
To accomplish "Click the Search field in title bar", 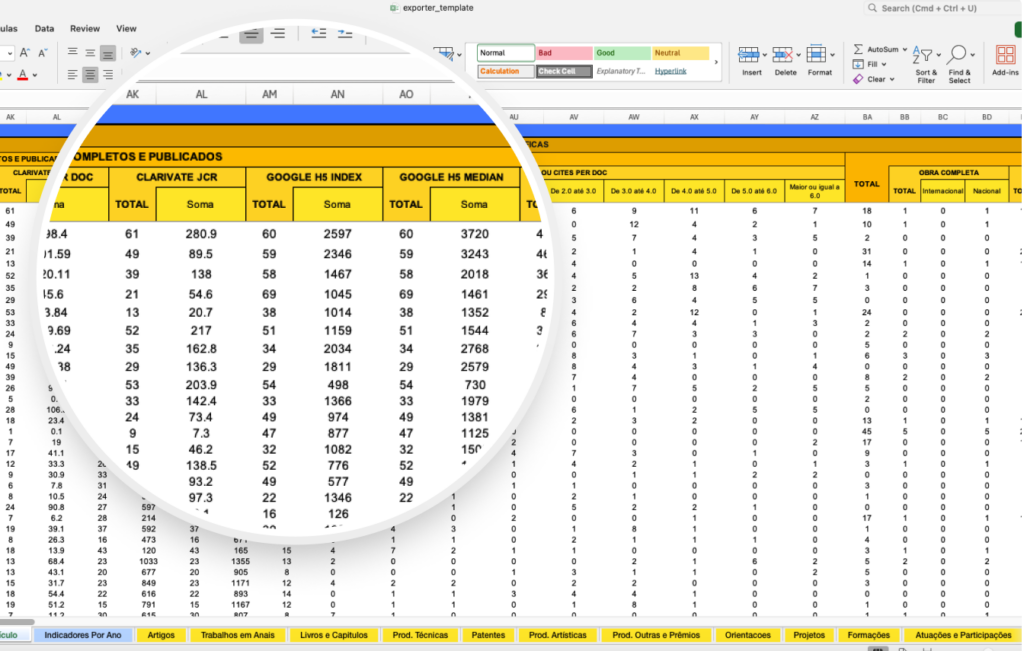I will point(942,8).
